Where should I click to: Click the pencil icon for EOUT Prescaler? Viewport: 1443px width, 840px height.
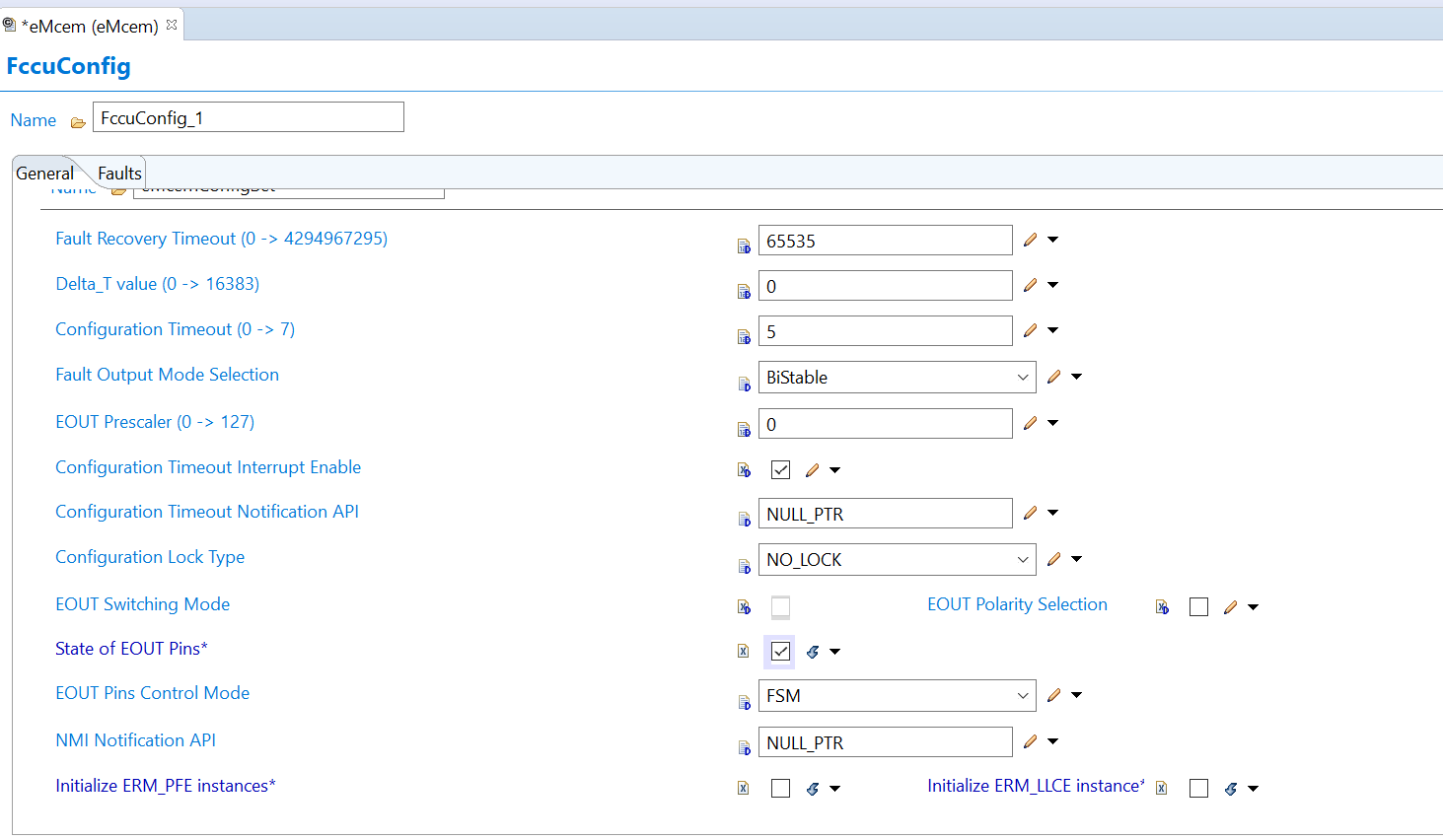(x=1031, y=423)
